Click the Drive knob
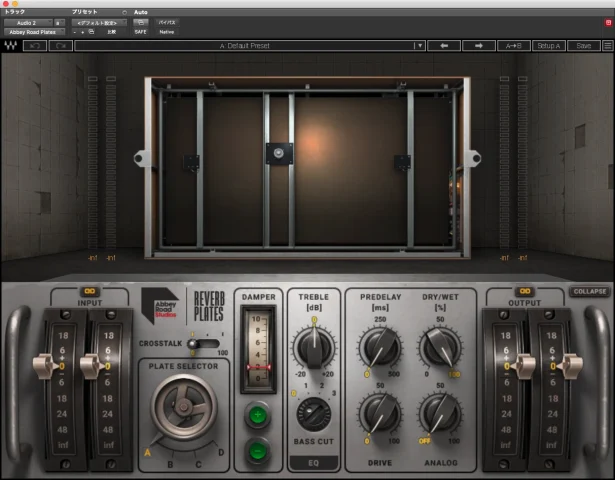 click(380, 414)
